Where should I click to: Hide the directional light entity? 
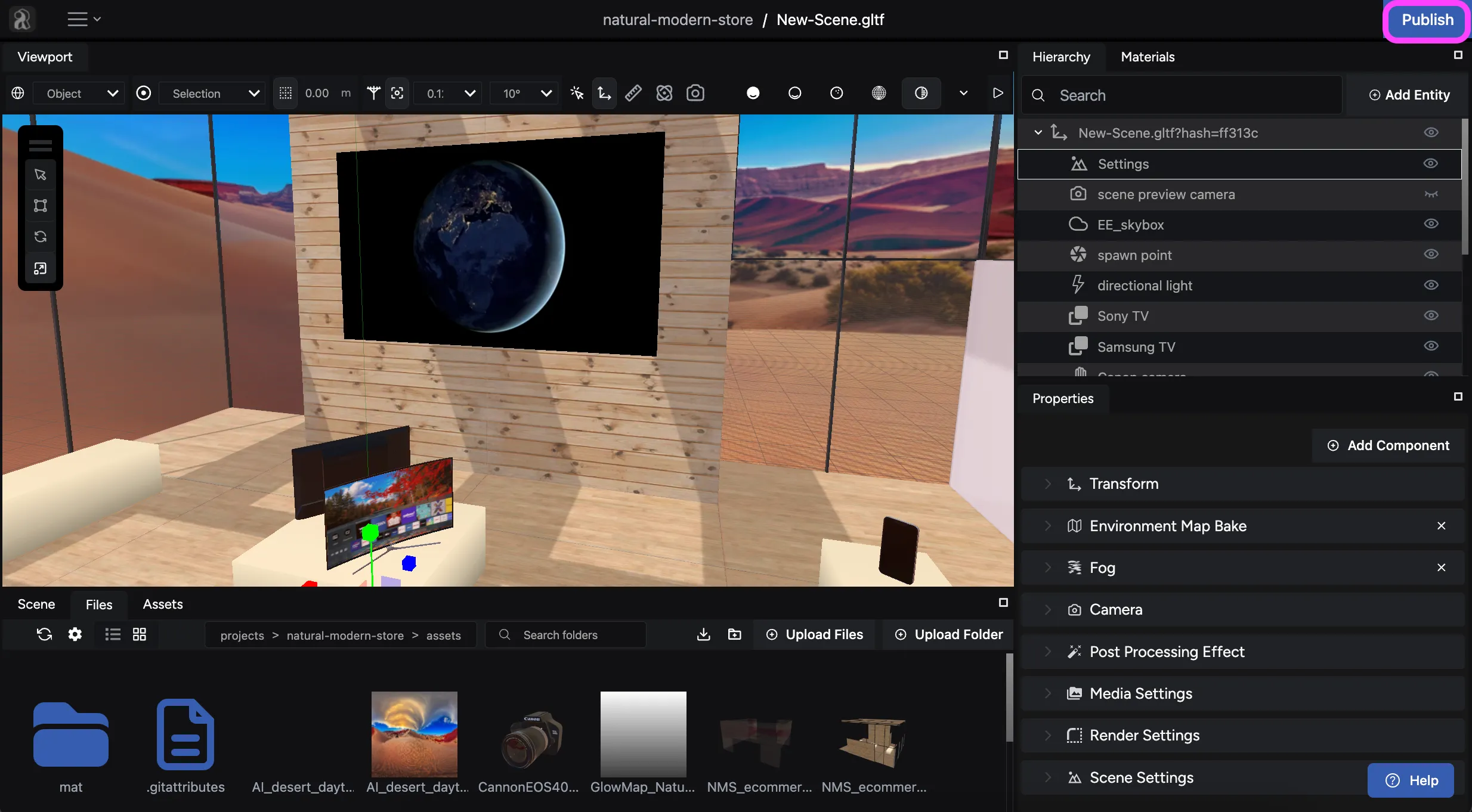(1432, 285)
